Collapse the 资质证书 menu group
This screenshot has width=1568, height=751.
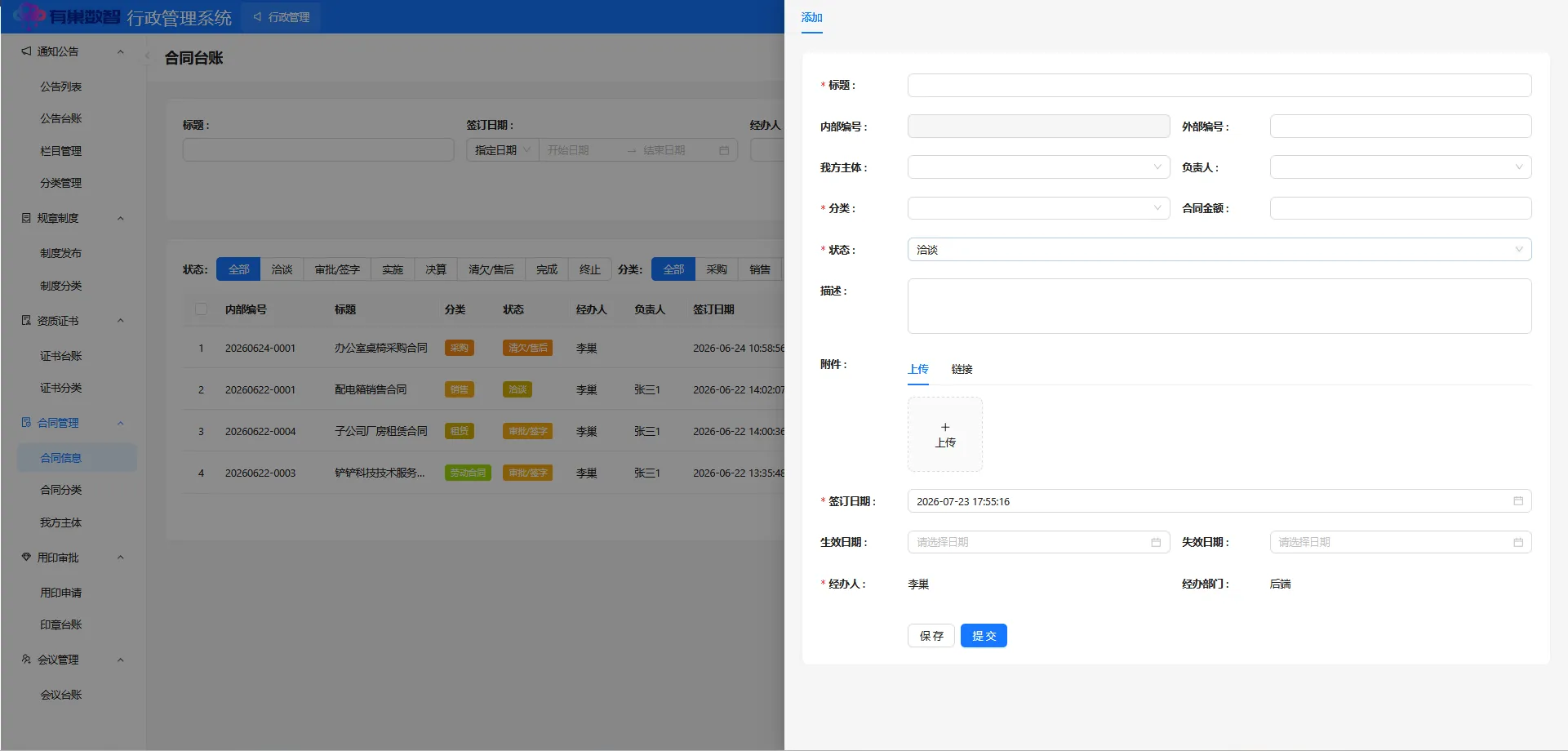pyautogui.click(x=121, y=321)
